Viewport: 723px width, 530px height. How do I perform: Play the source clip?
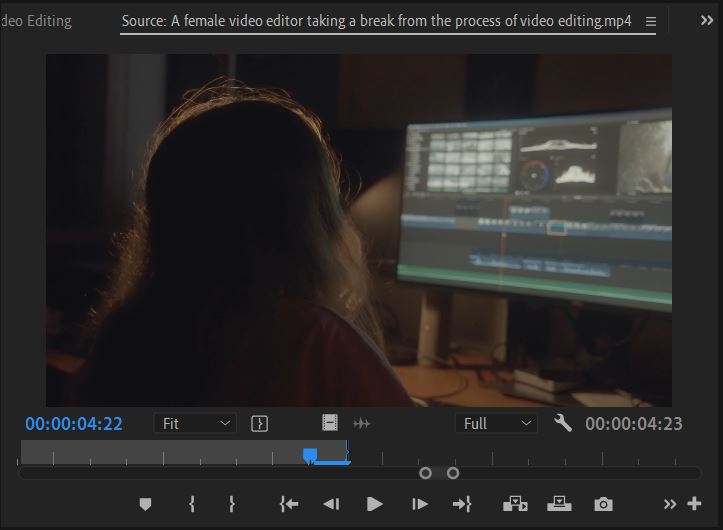(x=374, y=504)
